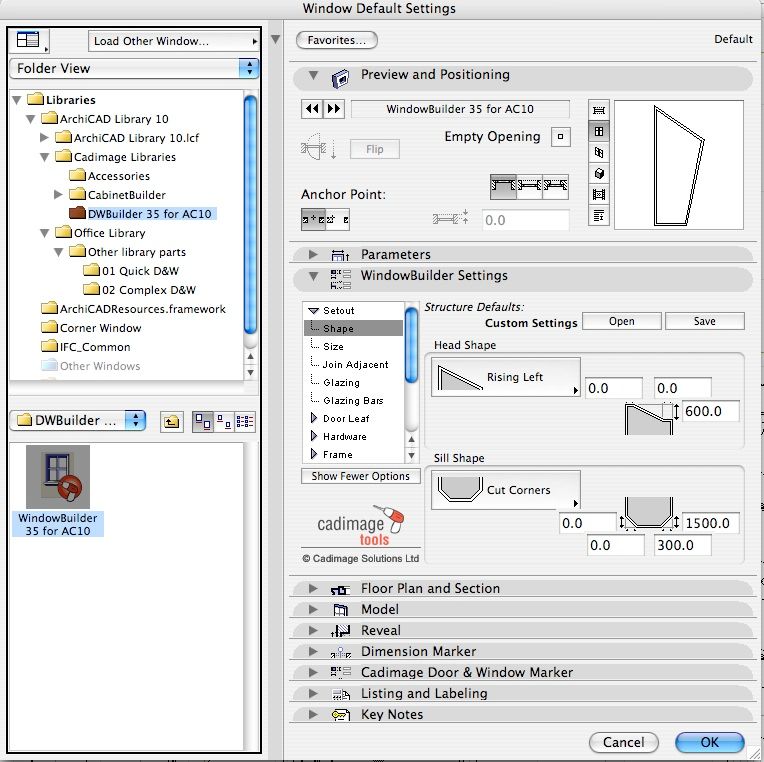
Task: Expand the Parameters panel
Action: [313, 254]
